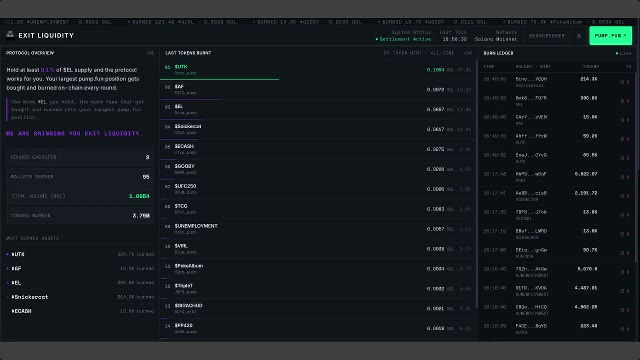Click the green PUMP.FUN button
Image resolution: width=640 pixels, height=360 pixels.
[611, 36]
